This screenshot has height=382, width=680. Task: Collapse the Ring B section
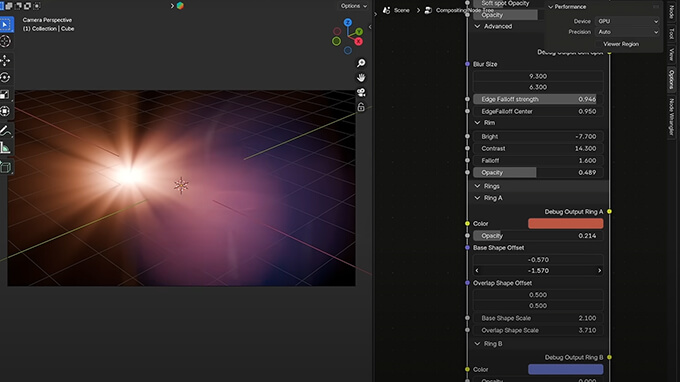click(477, 344)
